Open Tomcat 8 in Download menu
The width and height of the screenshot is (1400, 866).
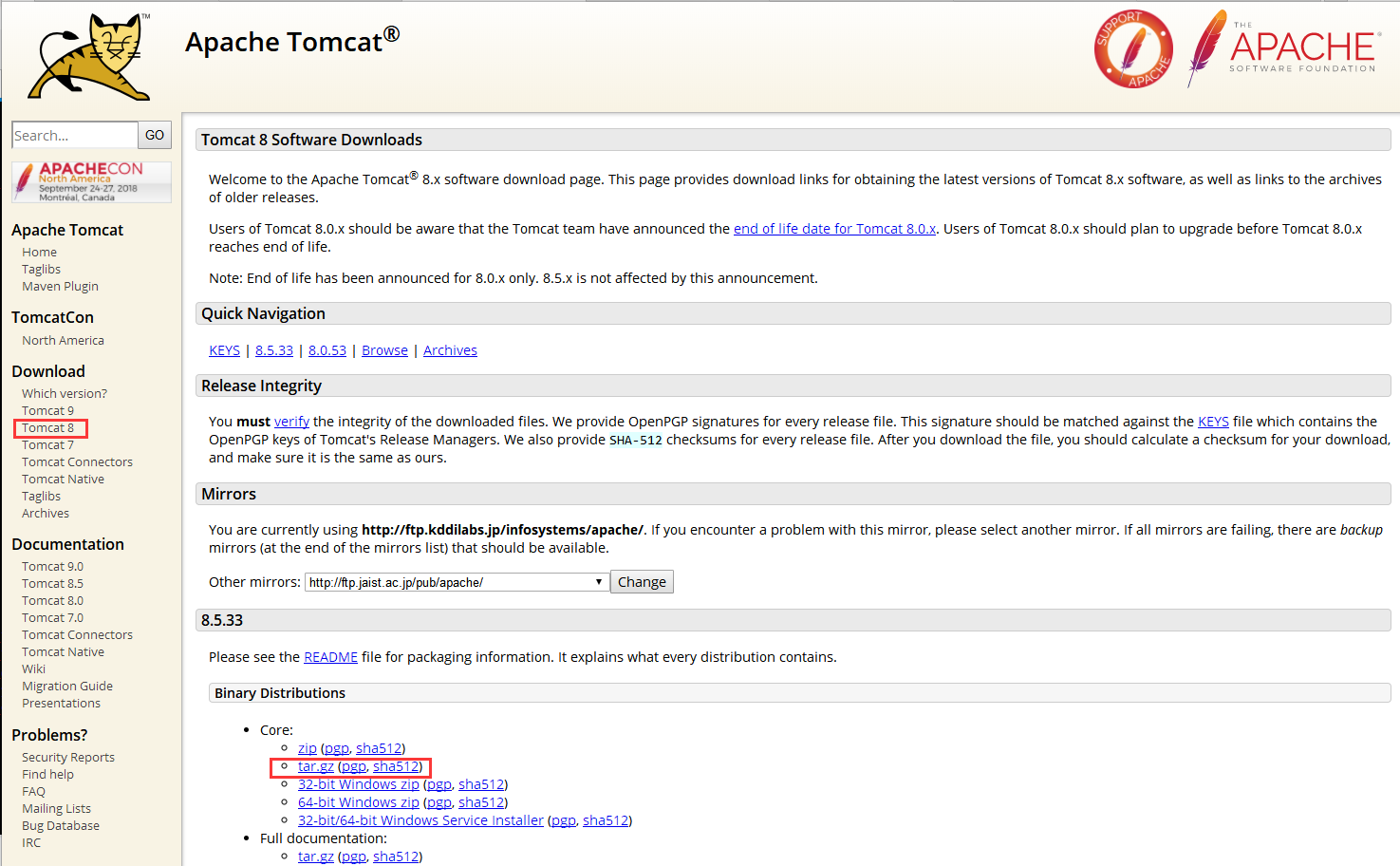[47, 428]
